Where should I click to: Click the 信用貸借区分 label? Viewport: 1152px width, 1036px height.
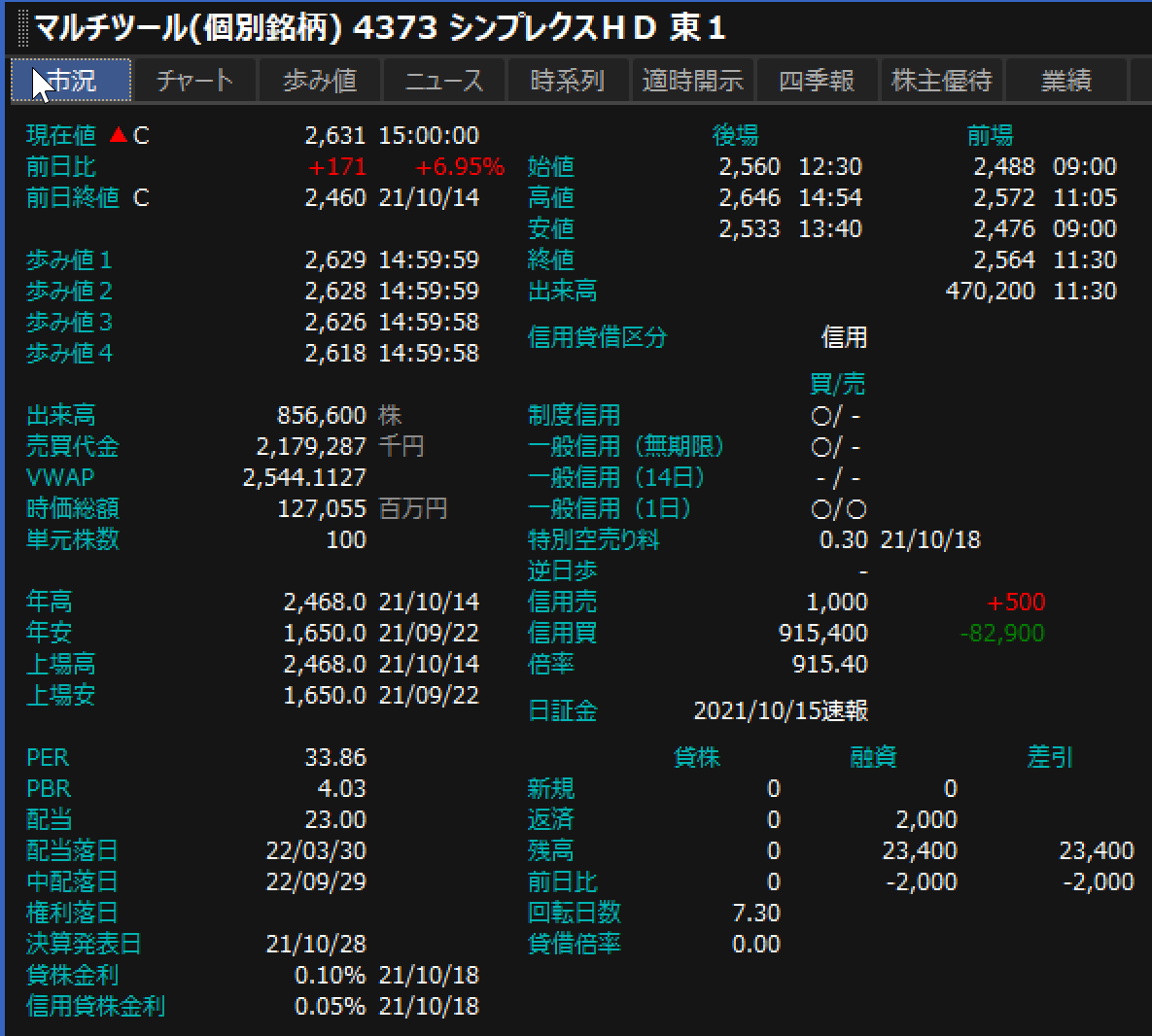[x=597, y=337]
